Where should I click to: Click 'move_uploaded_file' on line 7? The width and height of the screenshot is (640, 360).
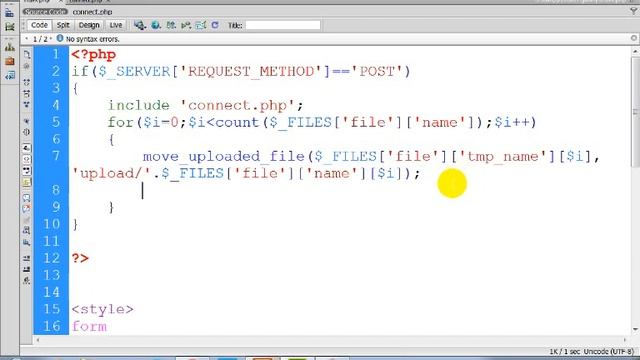(x=224, y=156)
